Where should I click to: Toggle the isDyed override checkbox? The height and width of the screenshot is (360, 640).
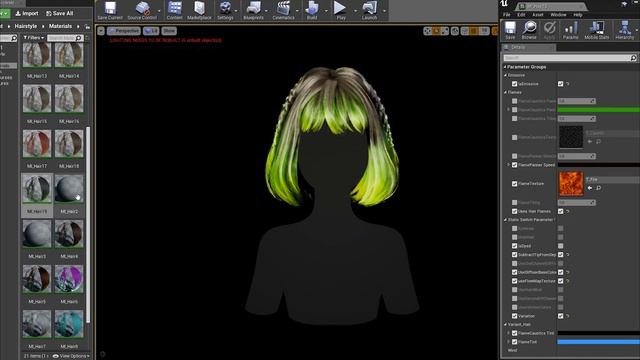(514, 246)
